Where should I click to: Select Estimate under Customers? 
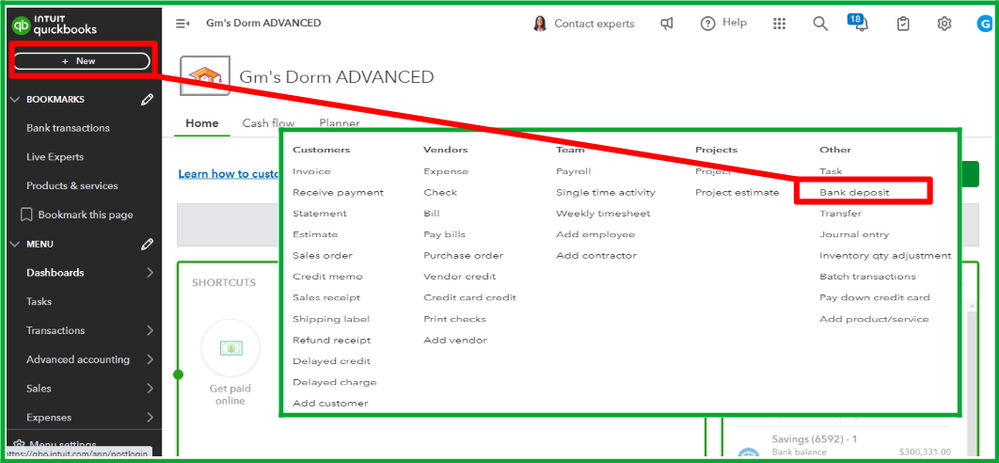315,234
